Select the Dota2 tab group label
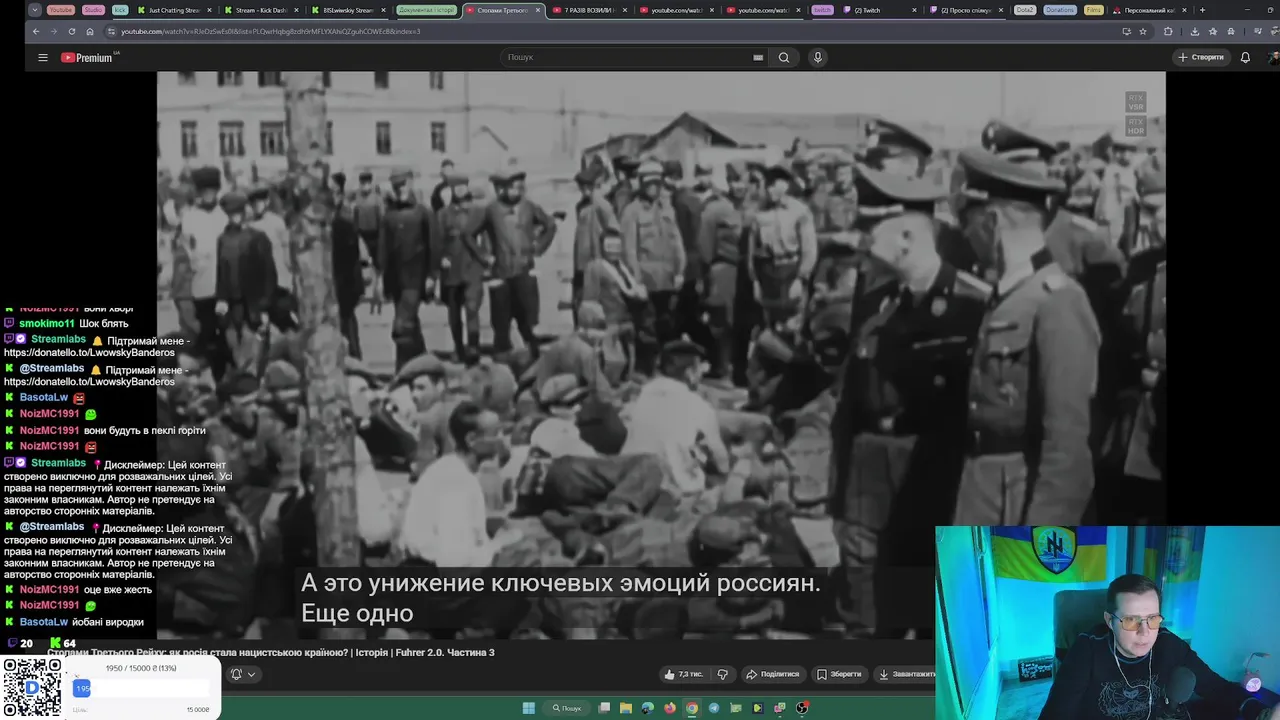Image resolution: width=1280 pixels, height=720 pixels. (x=1025, y=10)
